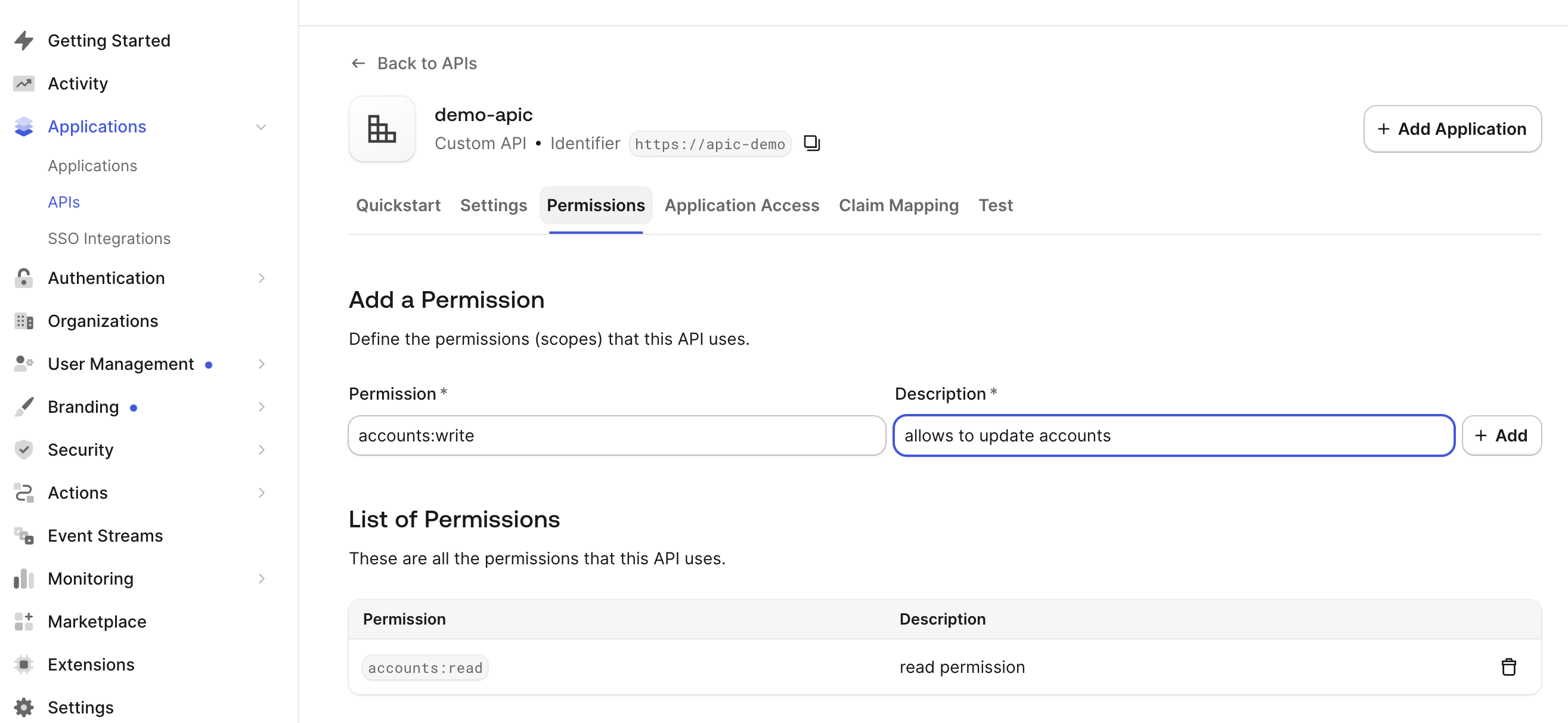
Task: Click the 'read permission' description cell
Action: coord(962,667)
